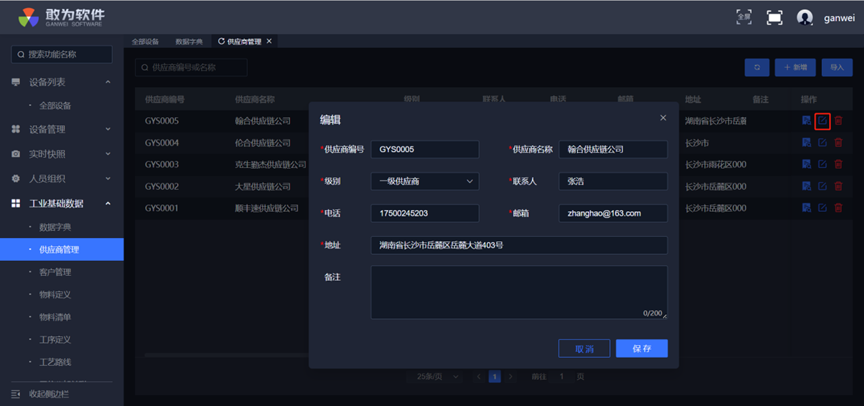Screen dimensions: 864x406
Task: Open edit icon for supplier GYS0002
Action: tap(822, 186)
